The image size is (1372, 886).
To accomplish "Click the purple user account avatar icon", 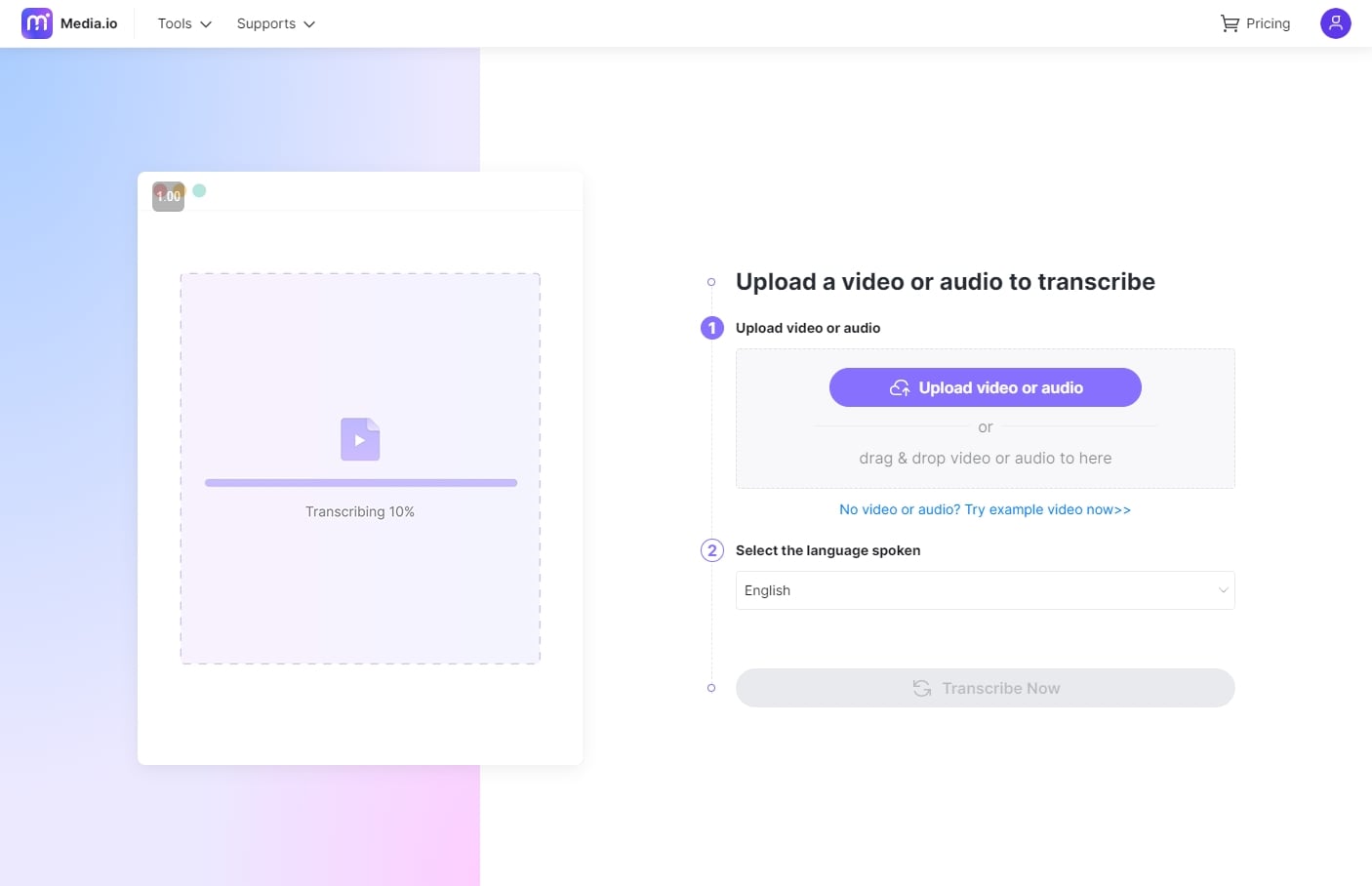I will [1335, 22].
